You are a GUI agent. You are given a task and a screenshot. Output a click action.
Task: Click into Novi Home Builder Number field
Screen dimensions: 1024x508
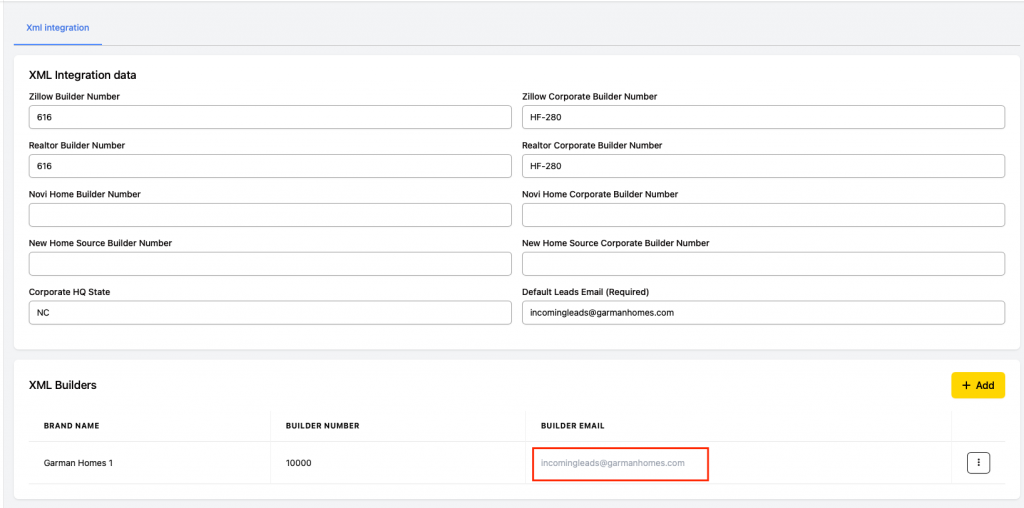tap(270, 215)
